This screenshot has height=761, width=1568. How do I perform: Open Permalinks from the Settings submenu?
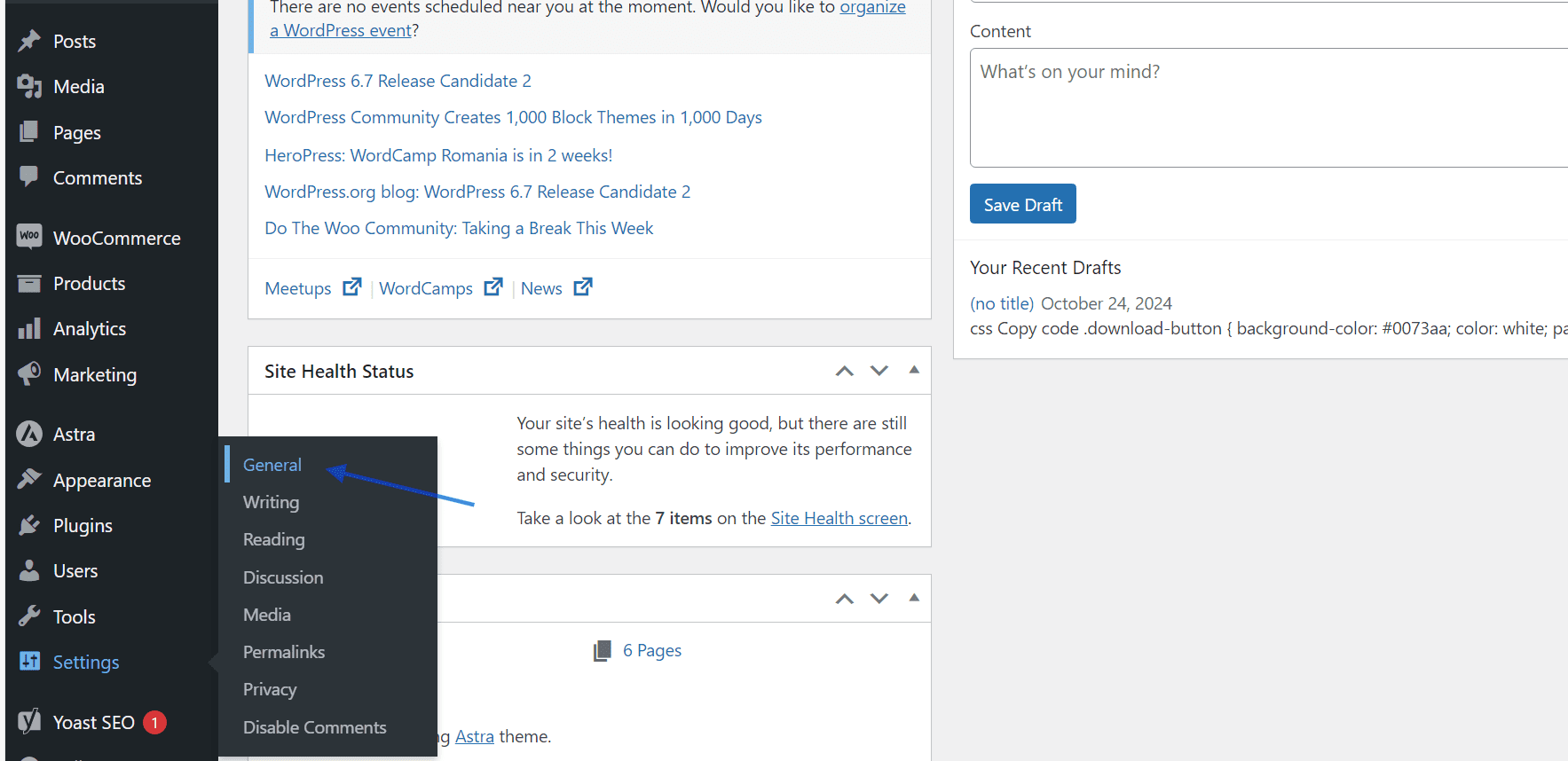tap(284, 652)
